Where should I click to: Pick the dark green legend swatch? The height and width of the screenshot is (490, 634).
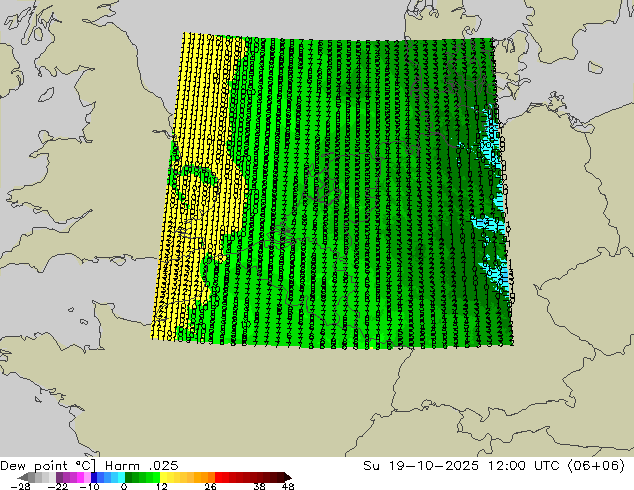point(129,477)
